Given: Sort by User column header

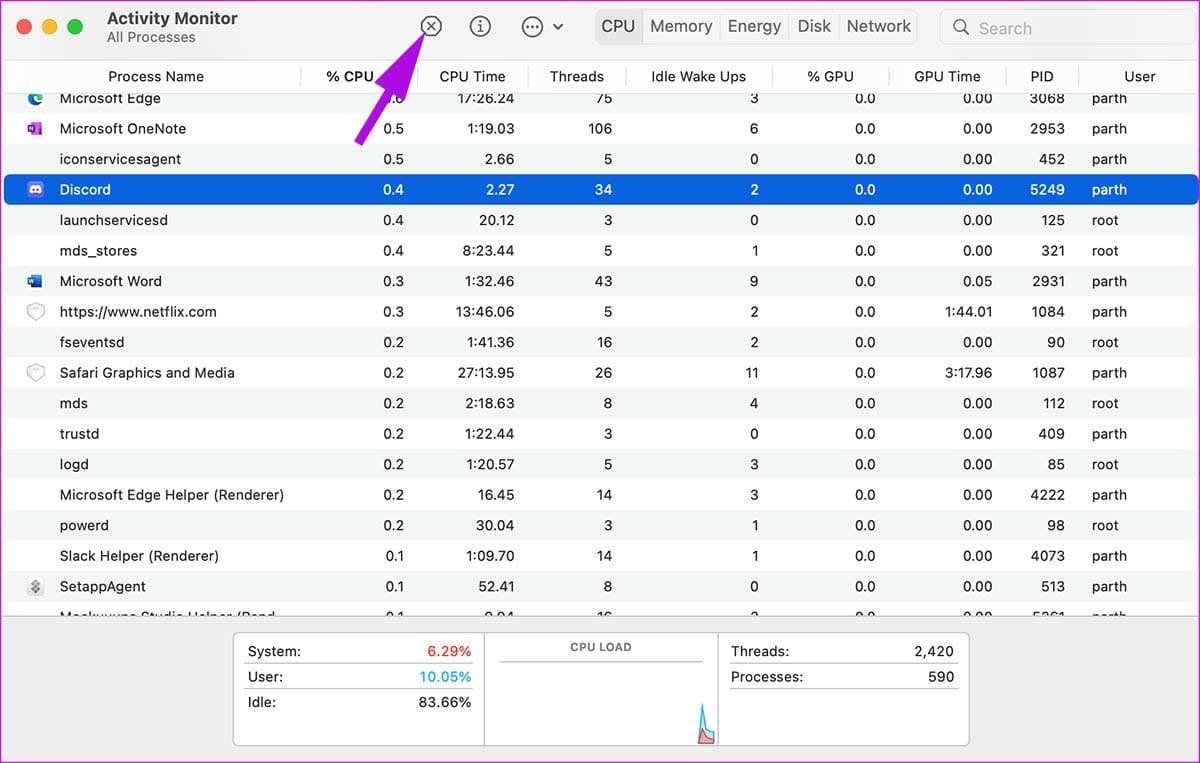Looking at the screenshot, I should (1139, 76).
